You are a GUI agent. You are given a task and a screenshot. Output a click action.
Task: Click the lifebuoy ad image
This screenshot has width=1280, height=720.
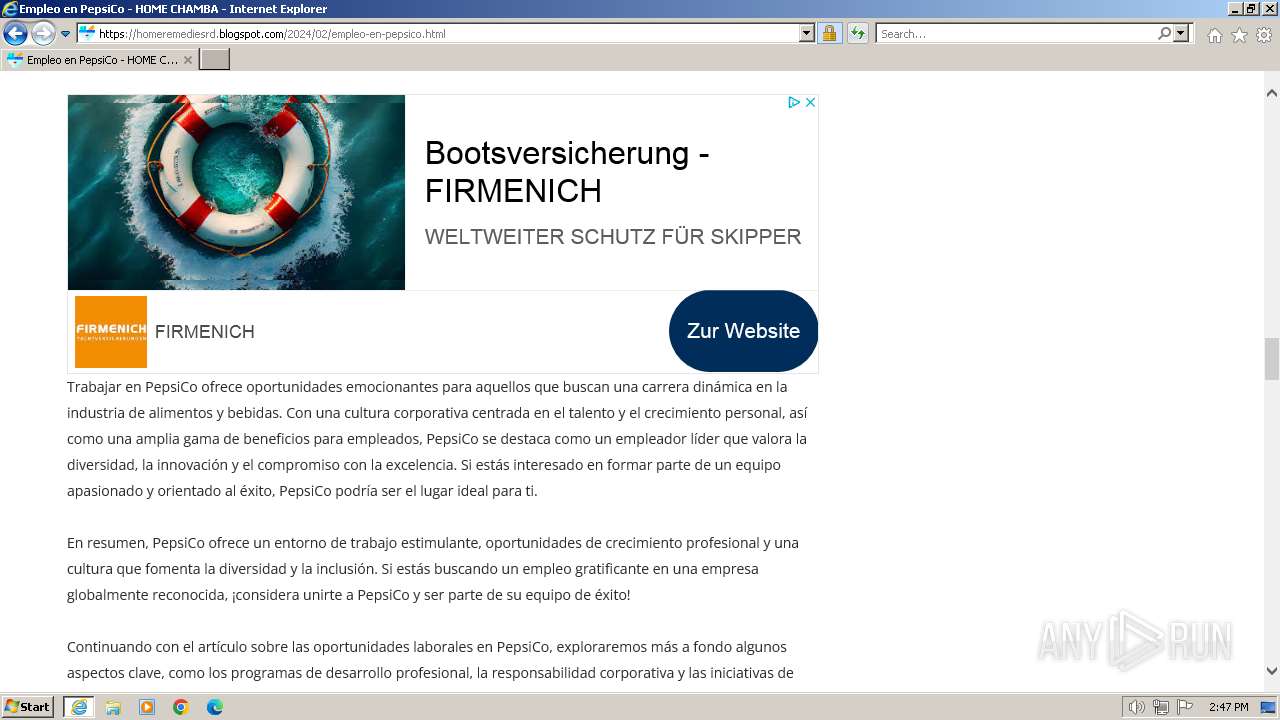tap(236, 192)
